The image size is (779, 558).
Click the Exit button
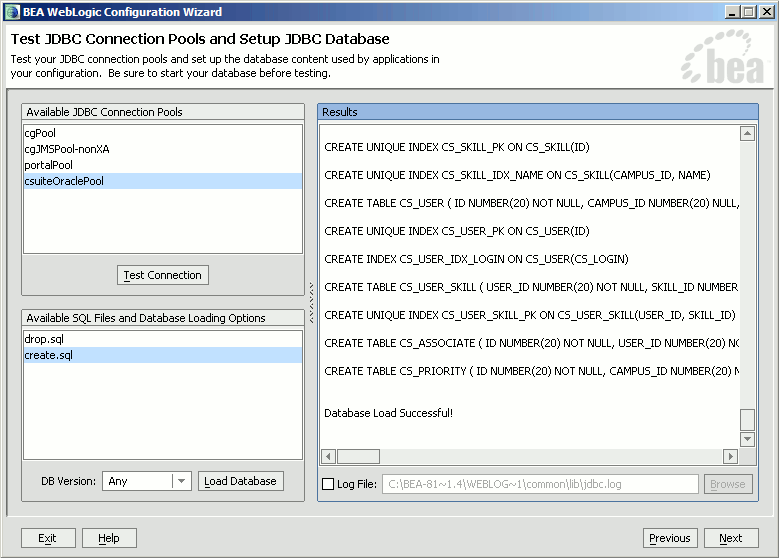[48, 538]
